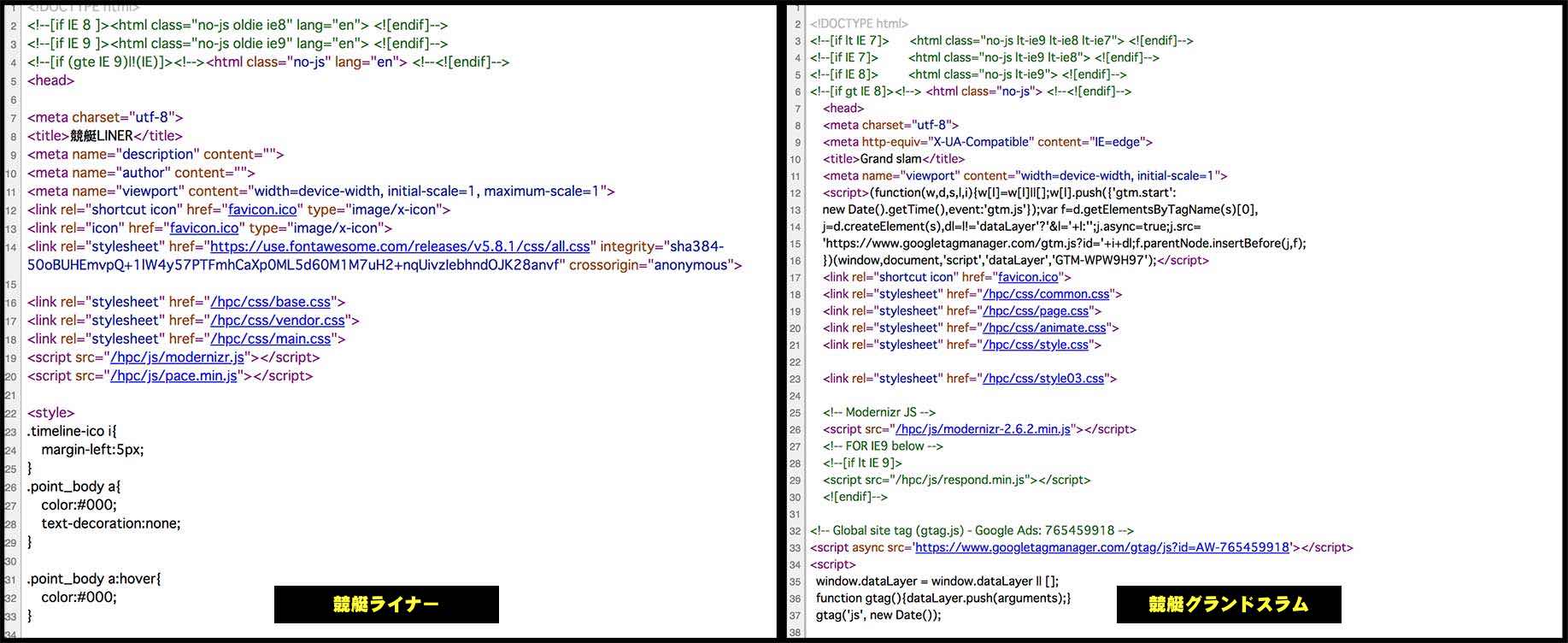
Task: Open the /hpc/js/modernizr.js script link
Action: pyautogui.click(x=178, y=357)
